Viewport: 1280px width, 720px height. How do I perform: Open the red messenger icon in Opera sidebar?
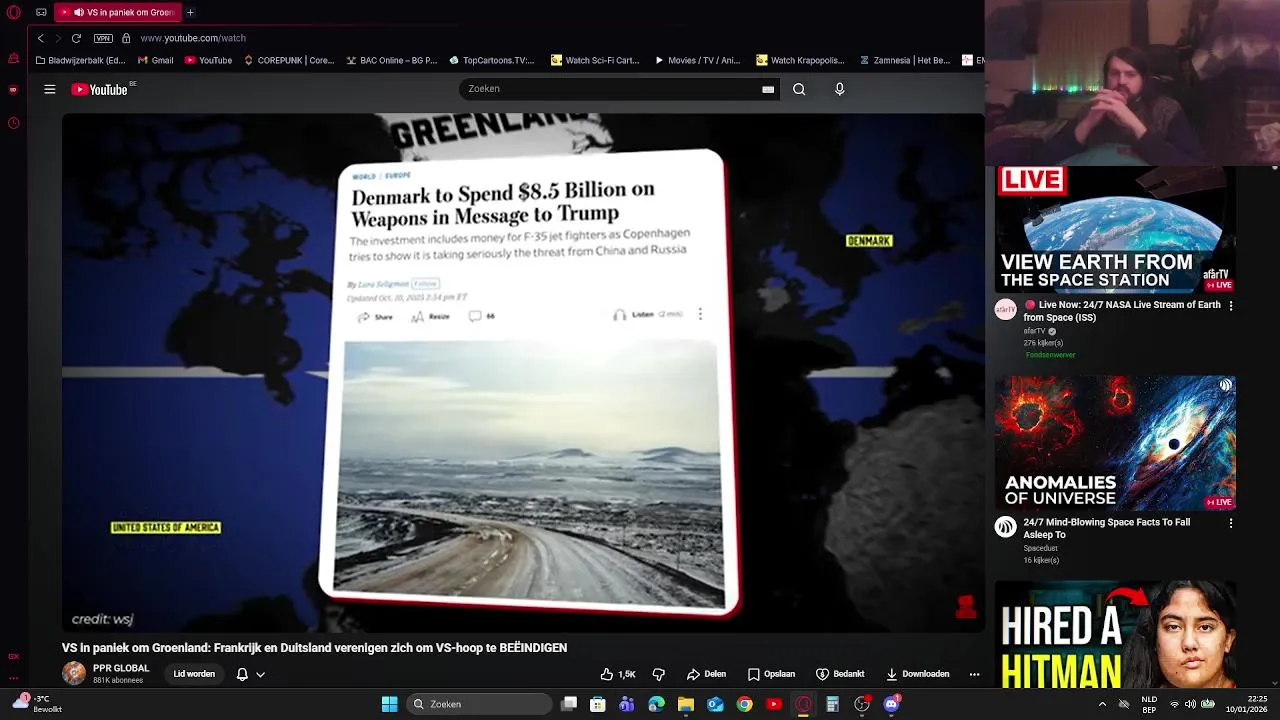(x=13, y=90)
